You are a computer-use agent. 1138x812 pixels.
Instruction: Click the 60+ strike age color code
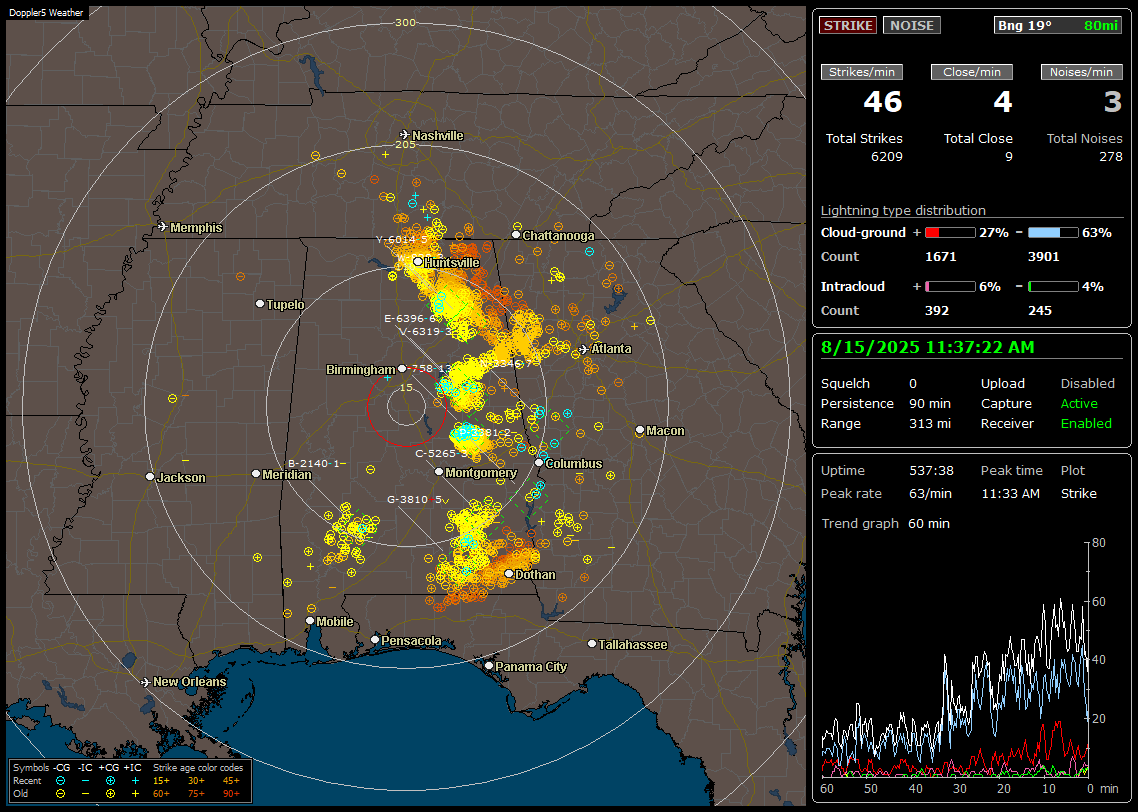[161, 794]
